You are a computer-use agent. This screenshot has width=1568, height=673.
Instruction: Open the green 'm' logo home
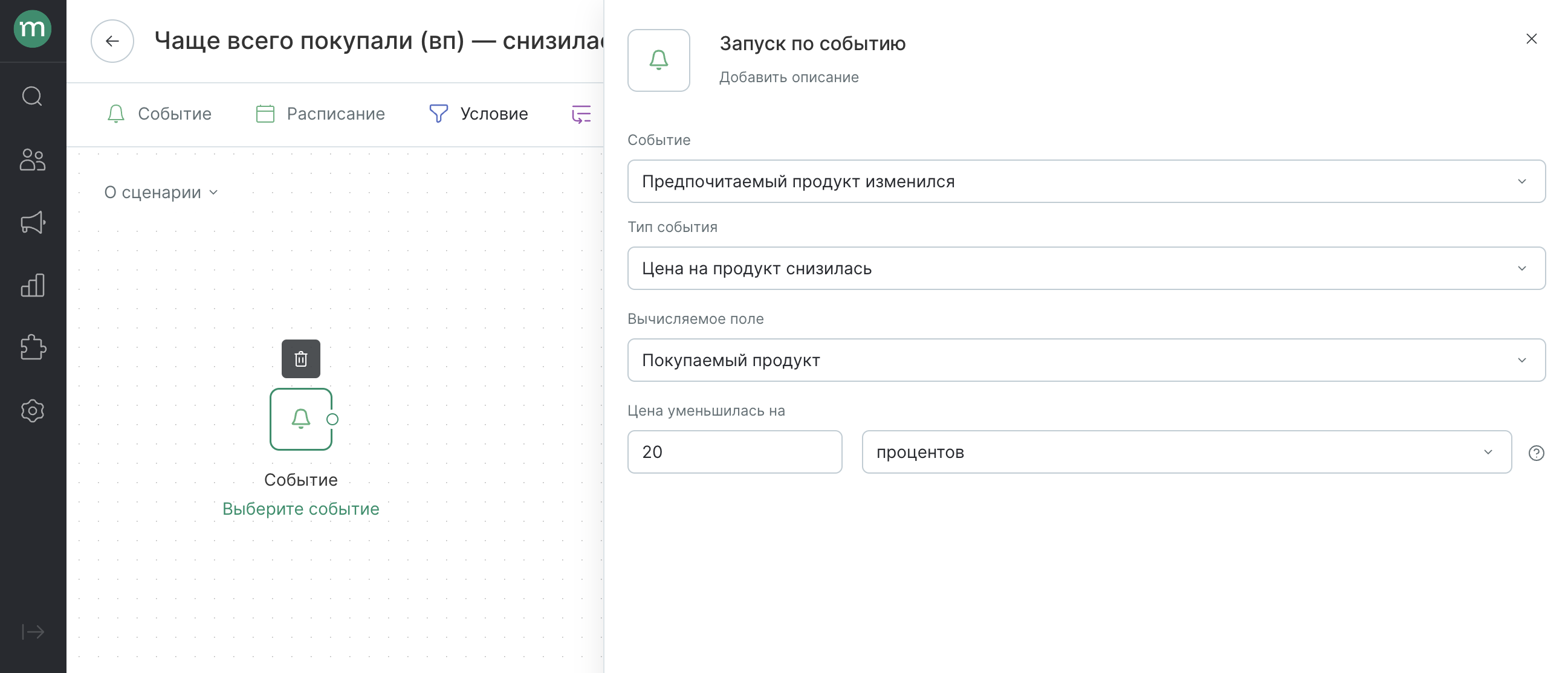pos(32,28)
